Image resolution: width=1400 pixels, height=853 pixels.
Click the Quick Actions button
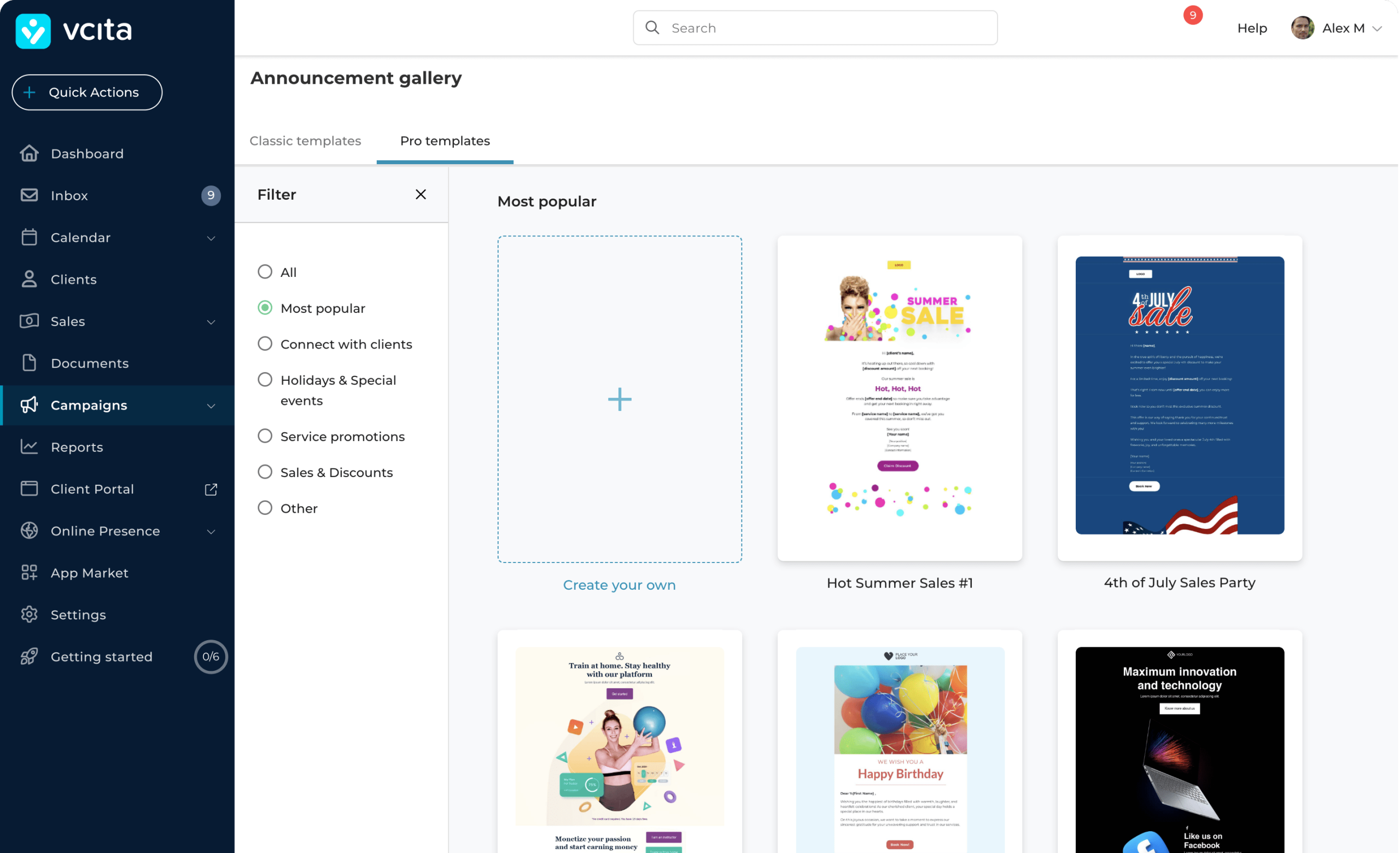pos(87,92)
